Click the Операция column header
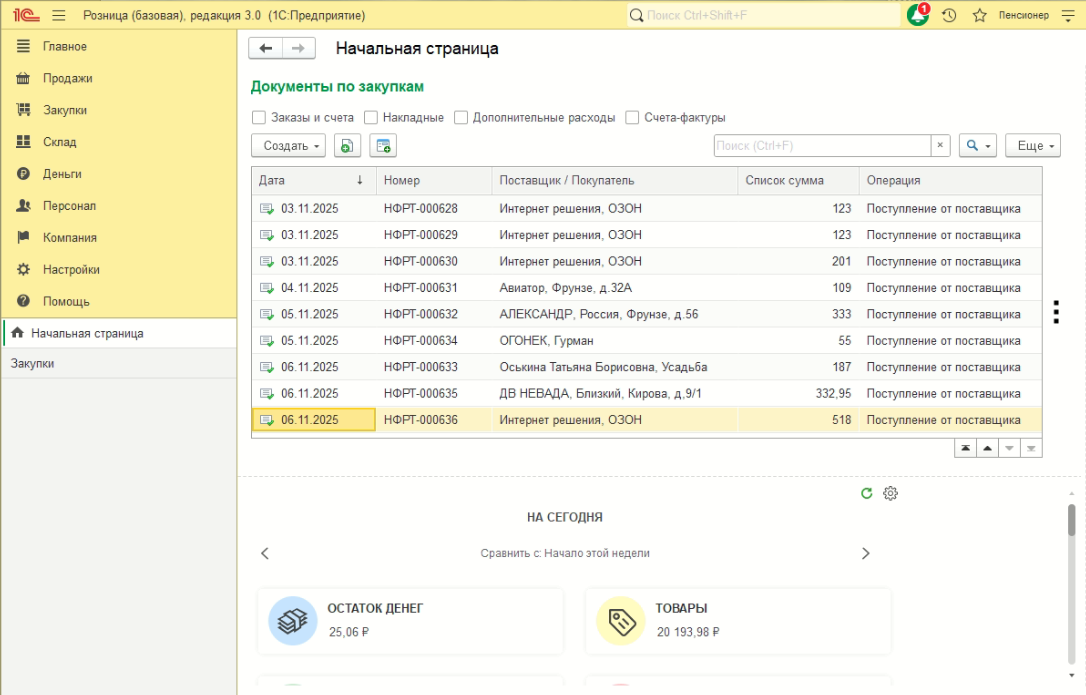1086x695 pixels. 950,180
